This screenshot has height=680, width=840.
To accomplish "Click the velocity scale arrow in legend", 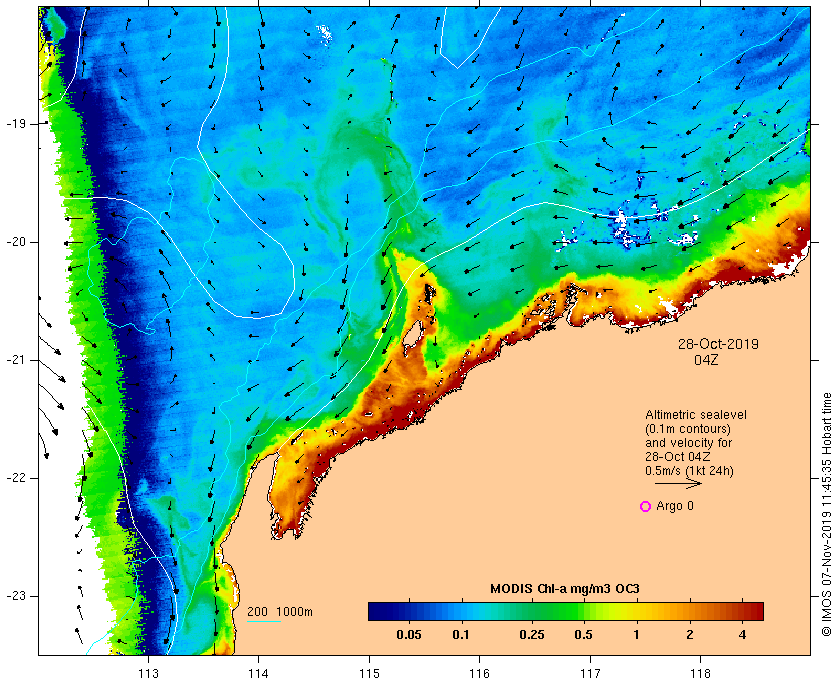I will pyautogui.click(x=678, y=483).
